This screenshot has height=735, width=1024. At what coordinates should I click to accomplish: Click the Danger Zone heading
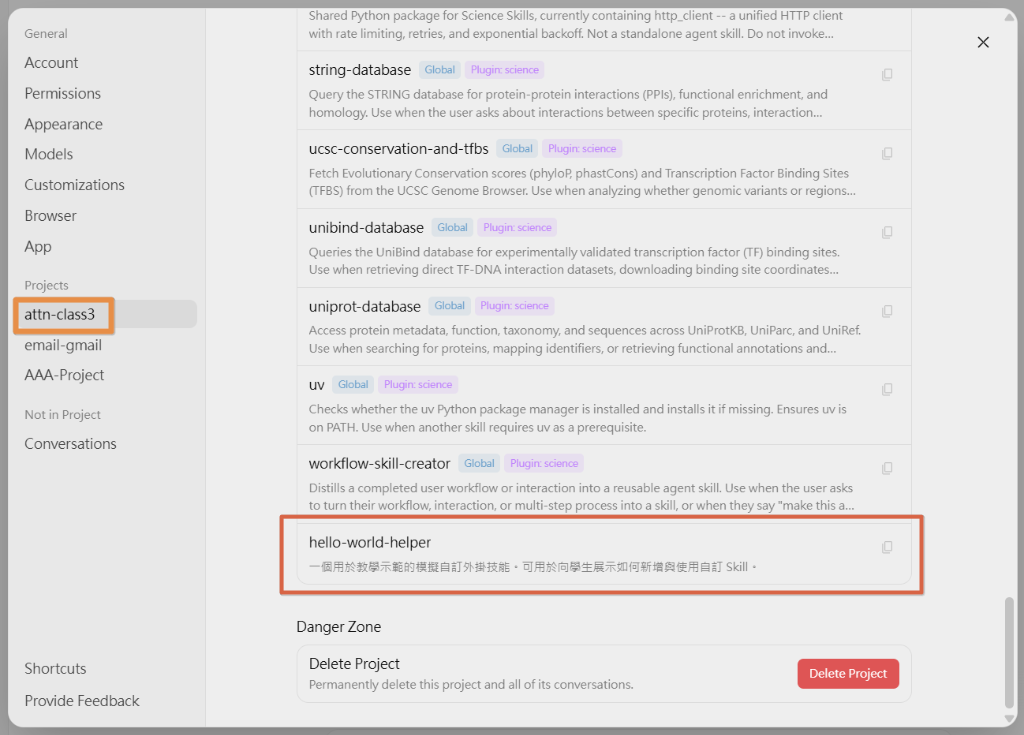pos(338,627)
